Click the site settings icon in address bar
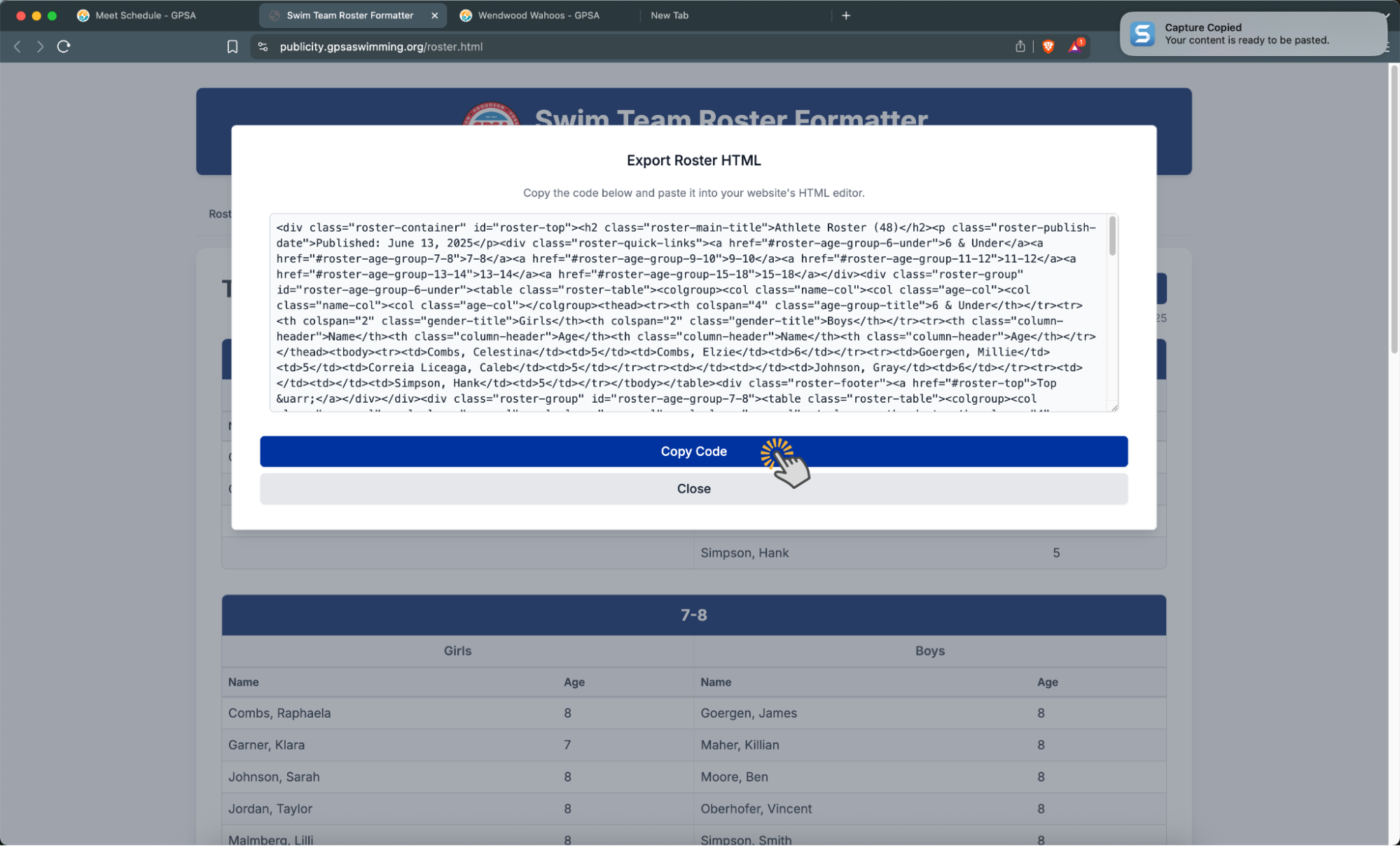The width and height of the screenshot is (1400, 846). coord(263,46)
